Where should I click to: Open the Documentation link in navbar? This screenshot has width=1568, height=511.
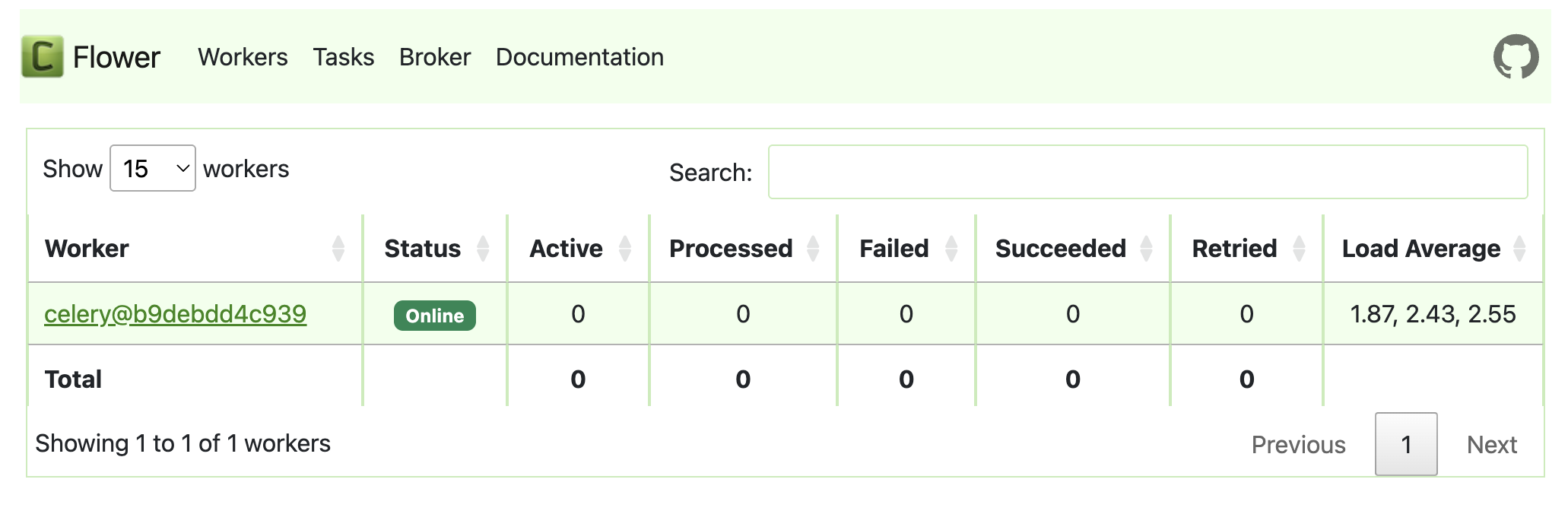tap(579, 57)
